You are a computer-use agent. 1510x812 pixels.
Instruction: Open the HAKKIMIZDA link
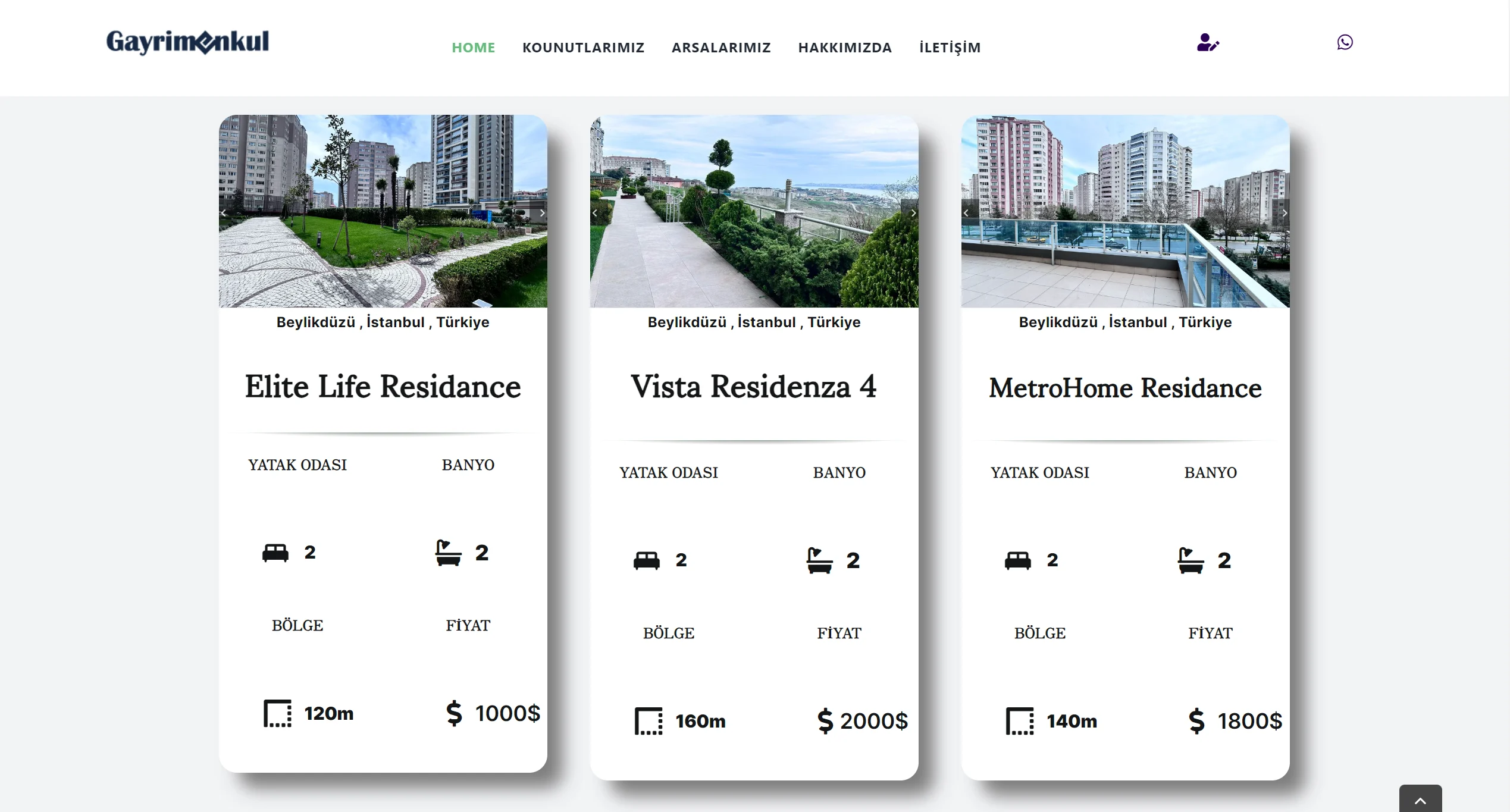(x=845, y=48)
